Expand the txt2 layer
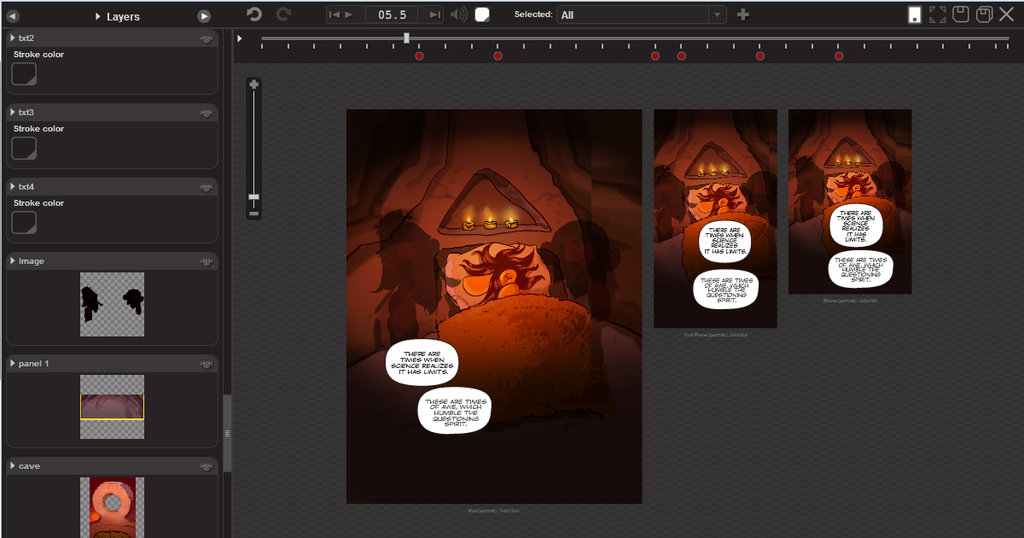Screen dimensions: 1024x538 [x=12, y=38]
